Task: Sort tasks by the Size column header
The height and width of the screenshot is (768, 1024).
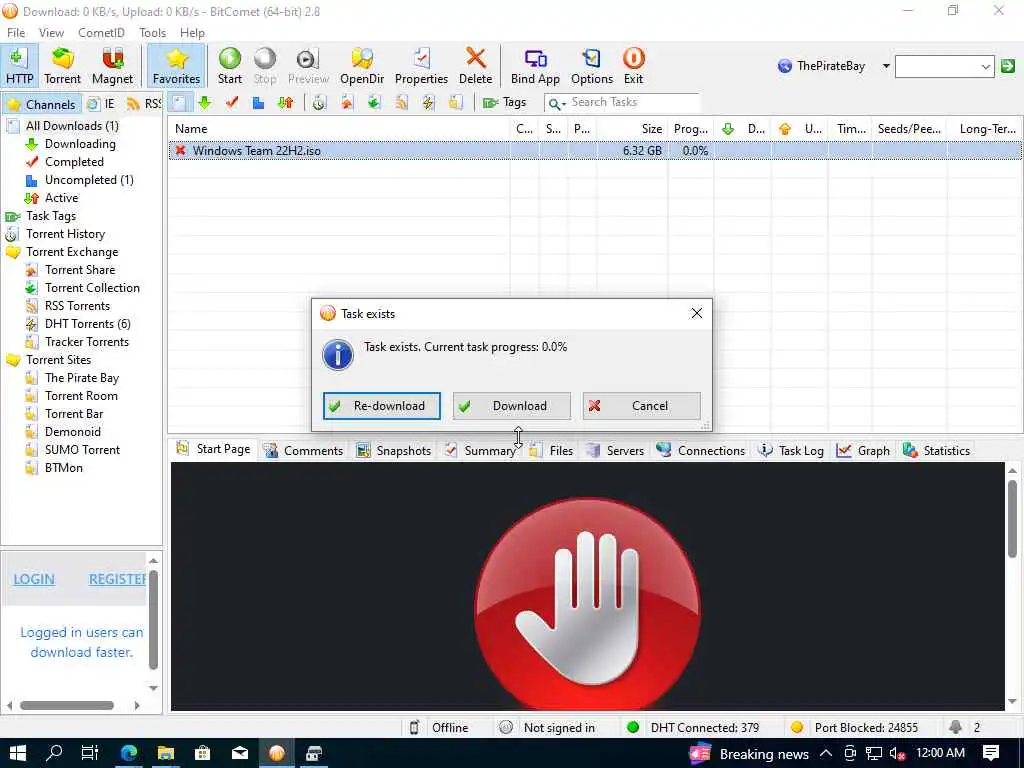Action: tap(632, 129)
